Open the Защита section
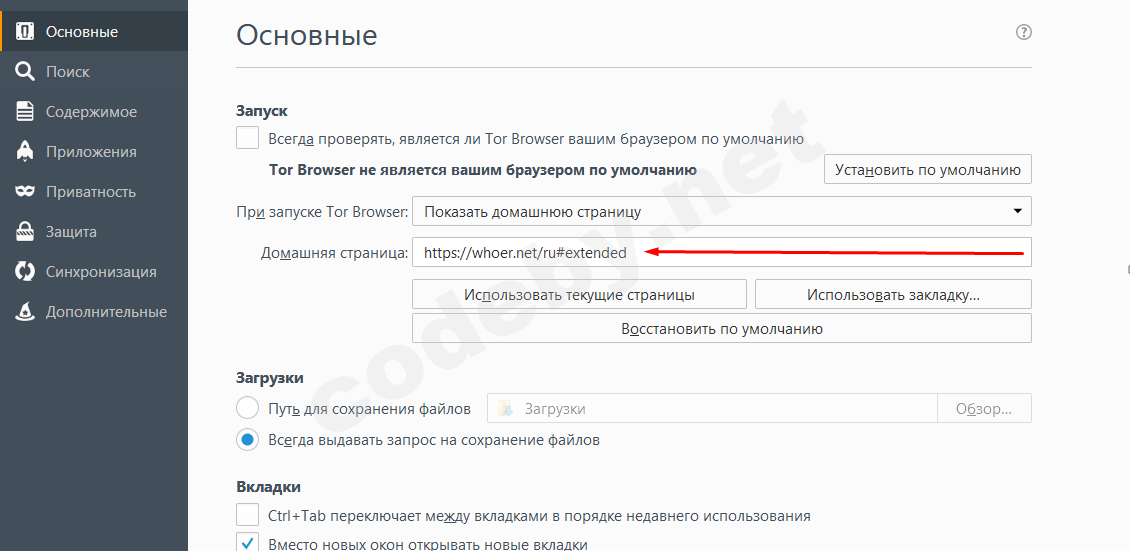1130x551 pixels. tap(94, 232)
